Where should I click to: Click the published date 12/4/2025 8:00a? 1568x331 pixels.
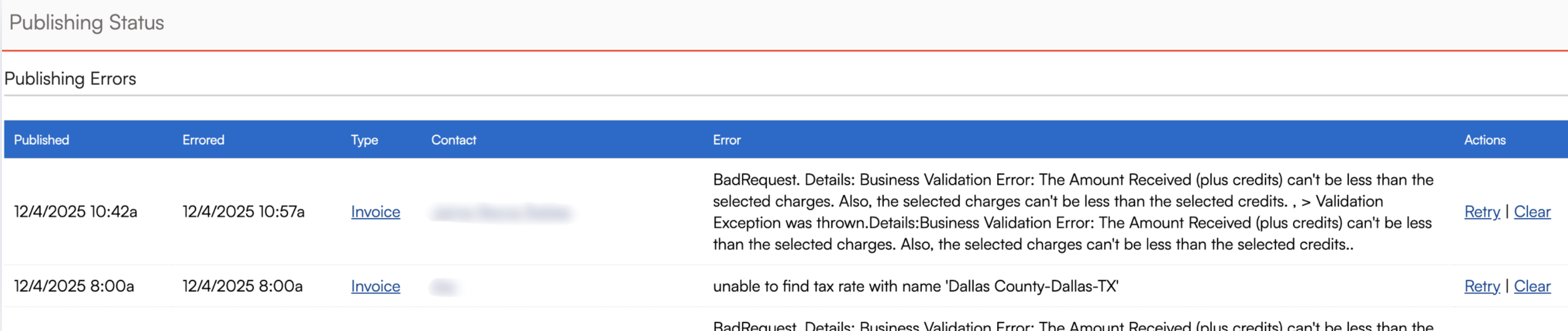point(74,286)
